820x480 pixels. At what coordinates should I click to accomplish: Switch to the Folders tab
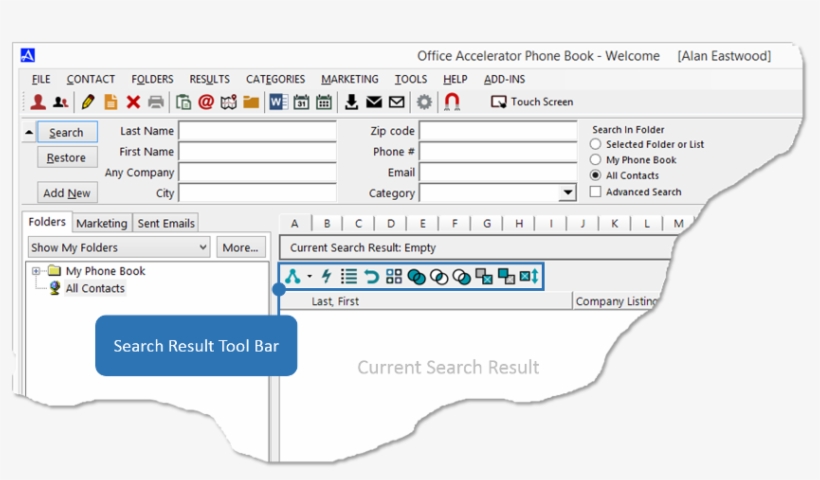pos(47,222)
